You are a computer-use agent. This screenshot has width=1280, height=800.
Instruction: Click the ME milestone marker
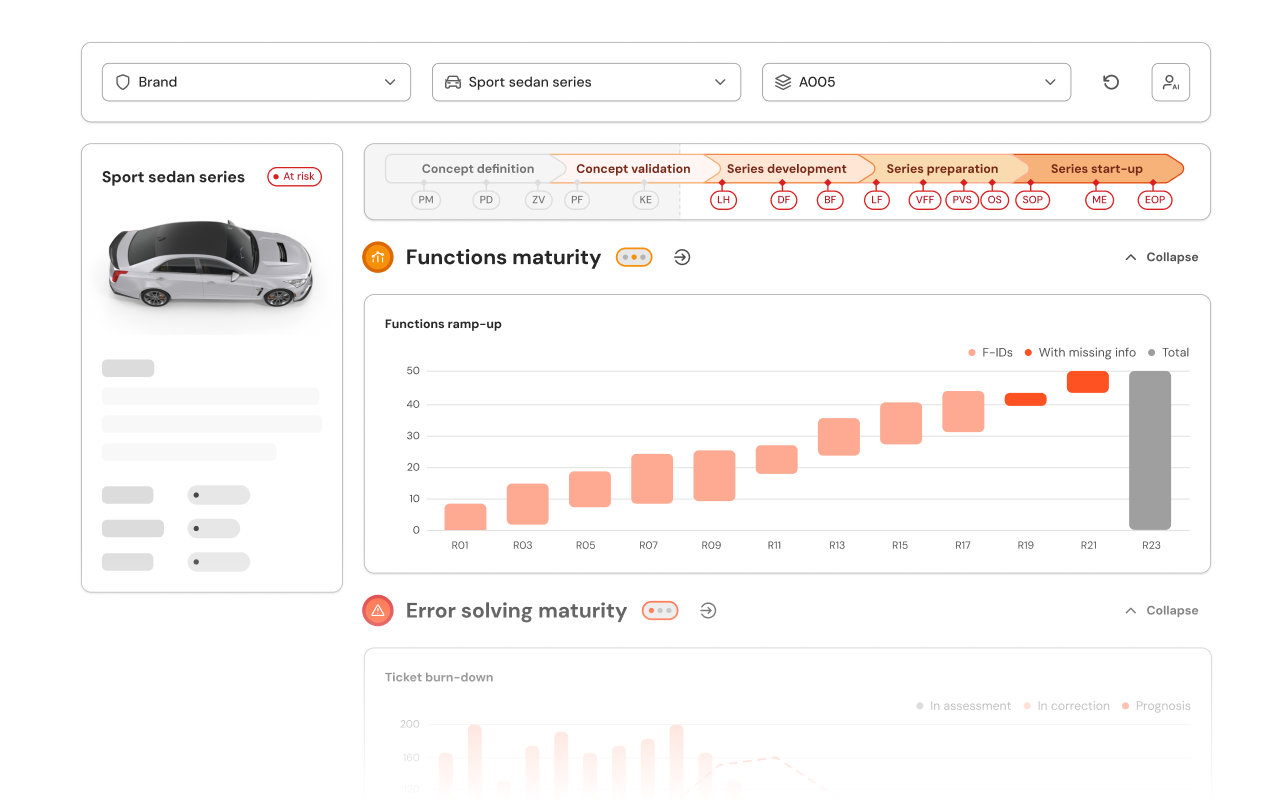click(x=1100, y=200)
